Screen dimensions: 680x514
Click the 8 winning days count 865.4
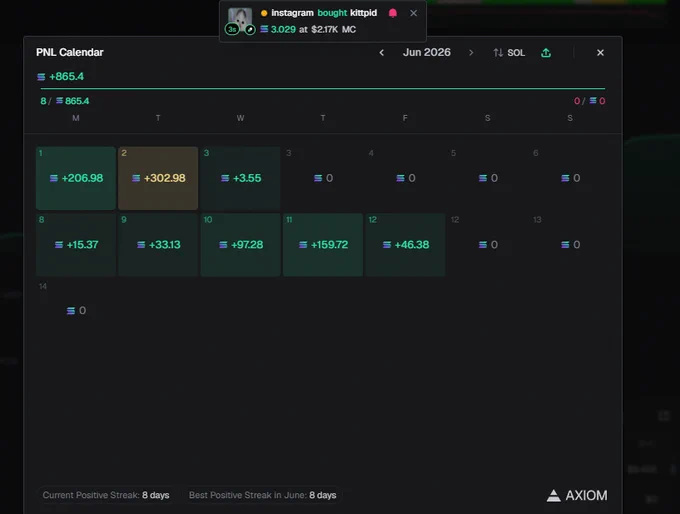click(65, 101)
